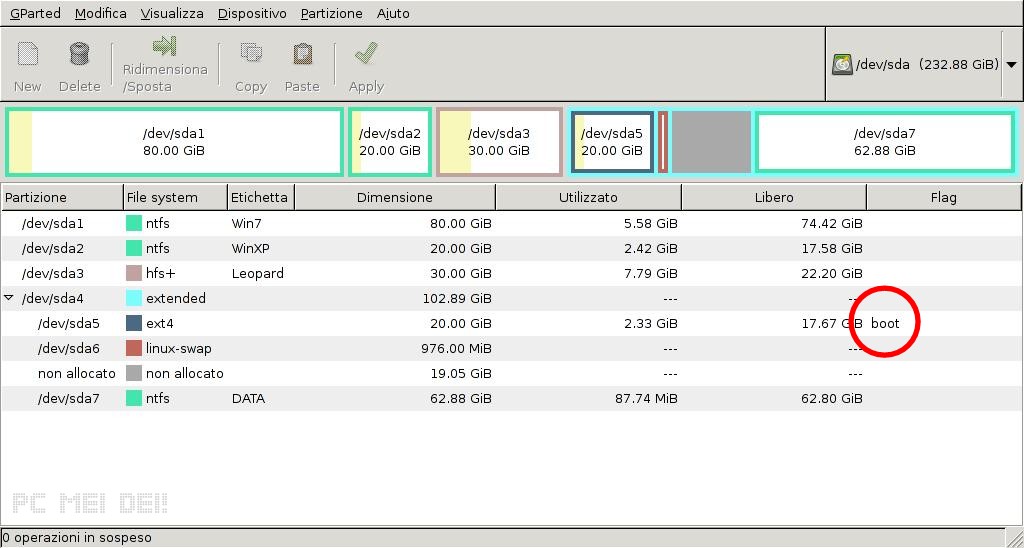Sort by the Etichetta column header
This screenshot has width=1024, height=548.
(261, 197)
